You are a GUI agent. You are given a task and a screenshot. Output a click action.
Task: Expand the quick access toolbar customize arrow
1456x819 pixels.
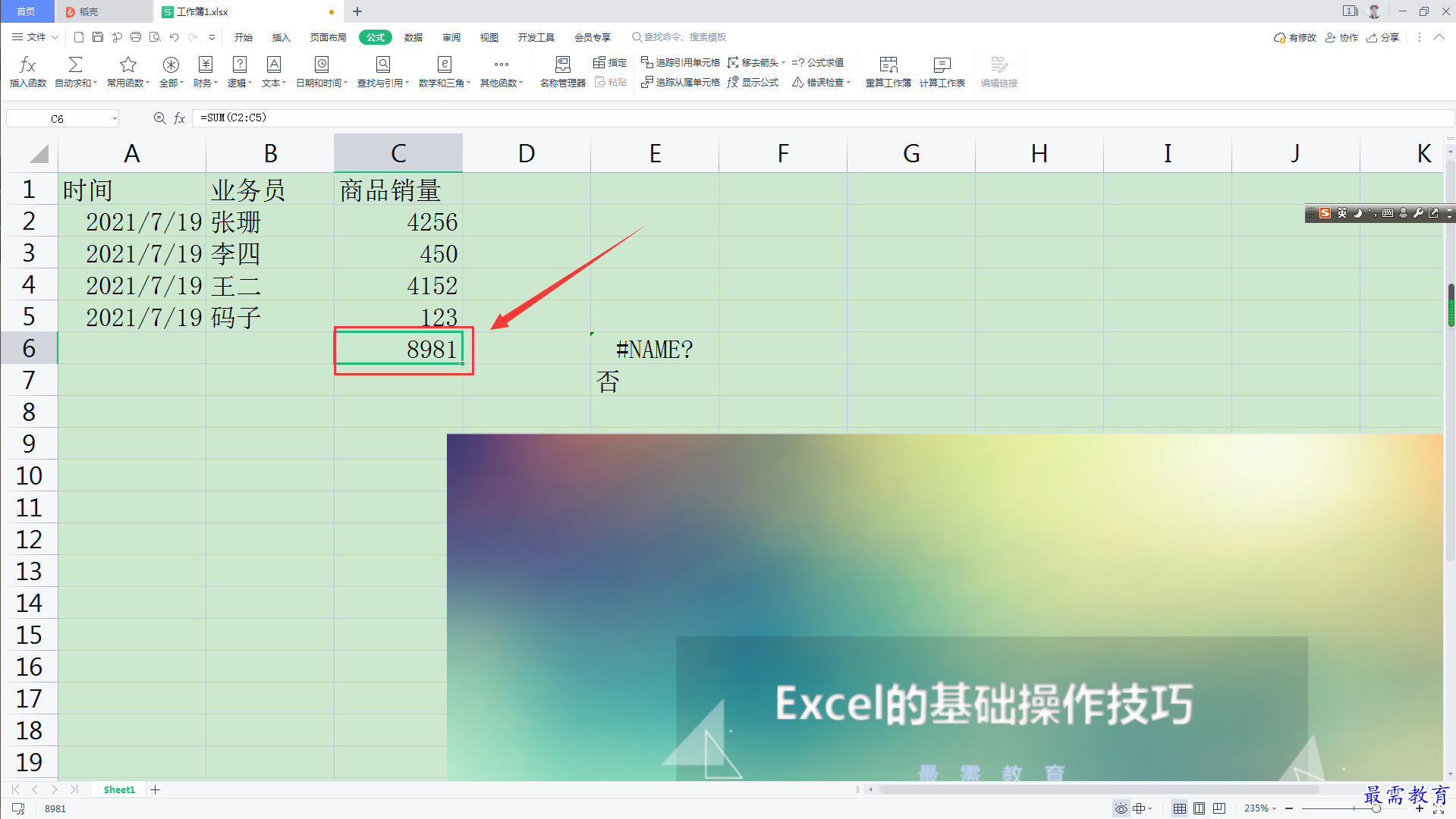pyautogui.click(x=212, y=37)
